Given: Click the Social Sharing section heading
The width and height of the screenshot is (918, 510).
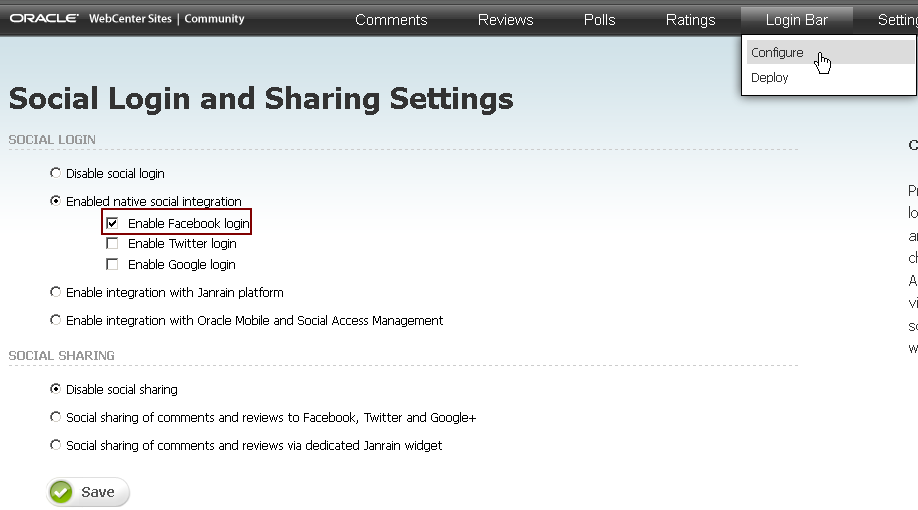Looking at the screenshot, I should [61, 356].
